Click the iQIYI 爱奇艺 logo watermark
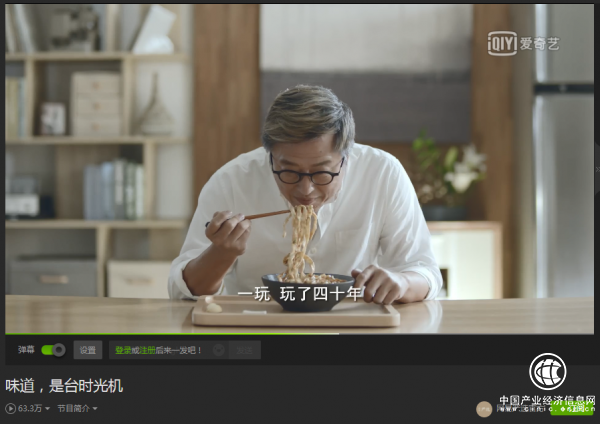This screenshot has height=424, width=600. [x=523, y=43]
